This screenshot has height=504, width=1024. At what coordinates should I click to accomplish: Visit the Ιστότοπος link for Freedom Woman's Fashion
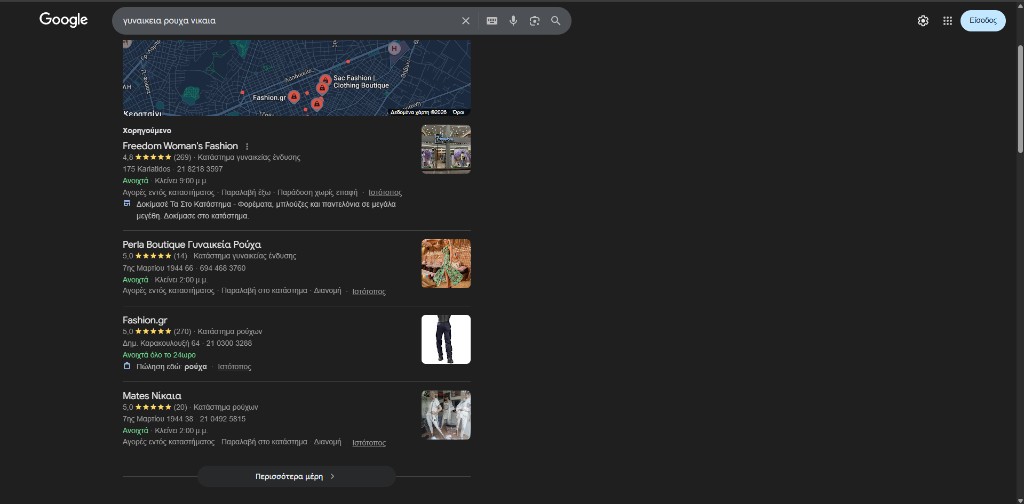click(x=385, y=193)
